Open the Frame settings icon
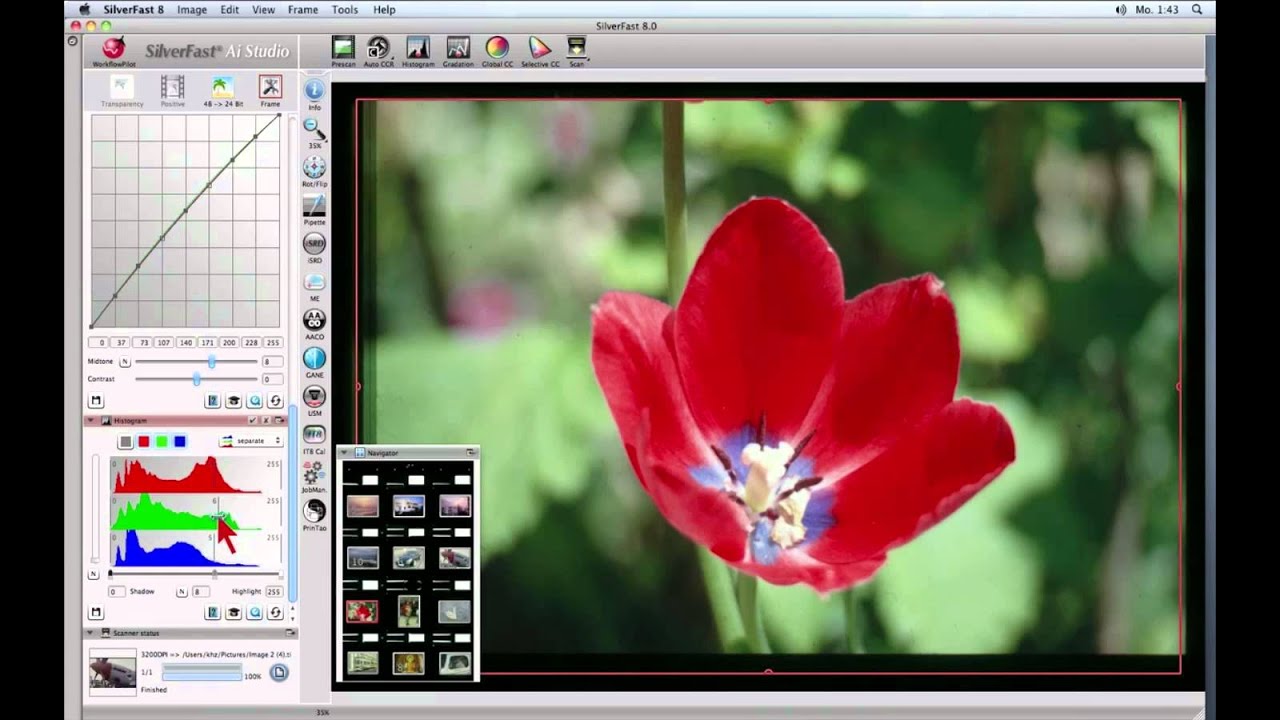The width and height of the screenshot is (1280, 720). pos(270,90)
